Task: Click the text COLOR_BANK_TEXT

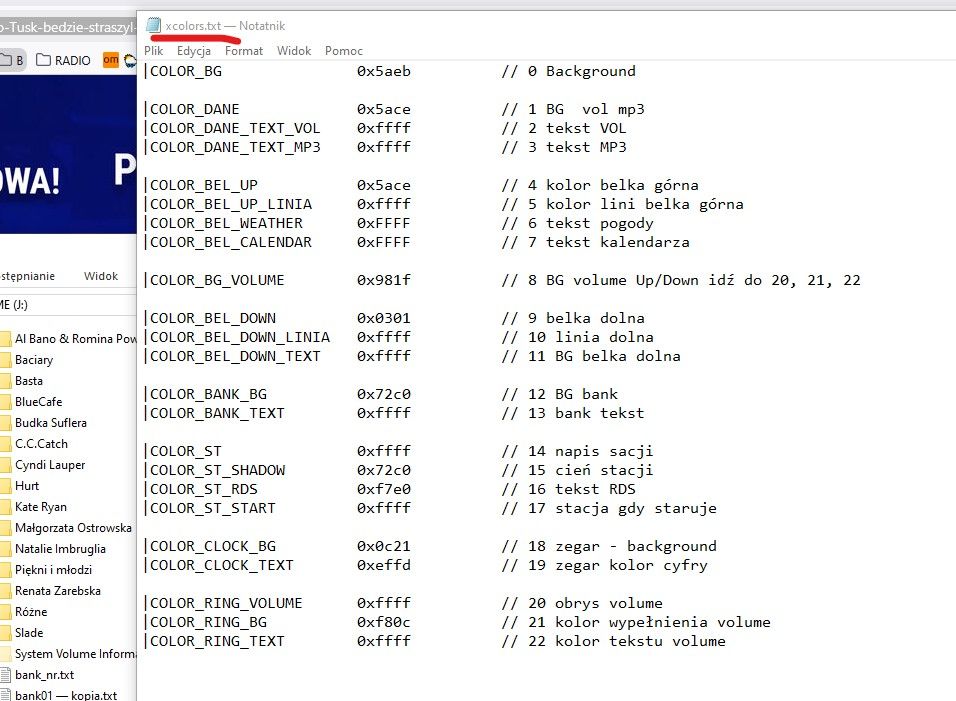Action: click(217, 413)
